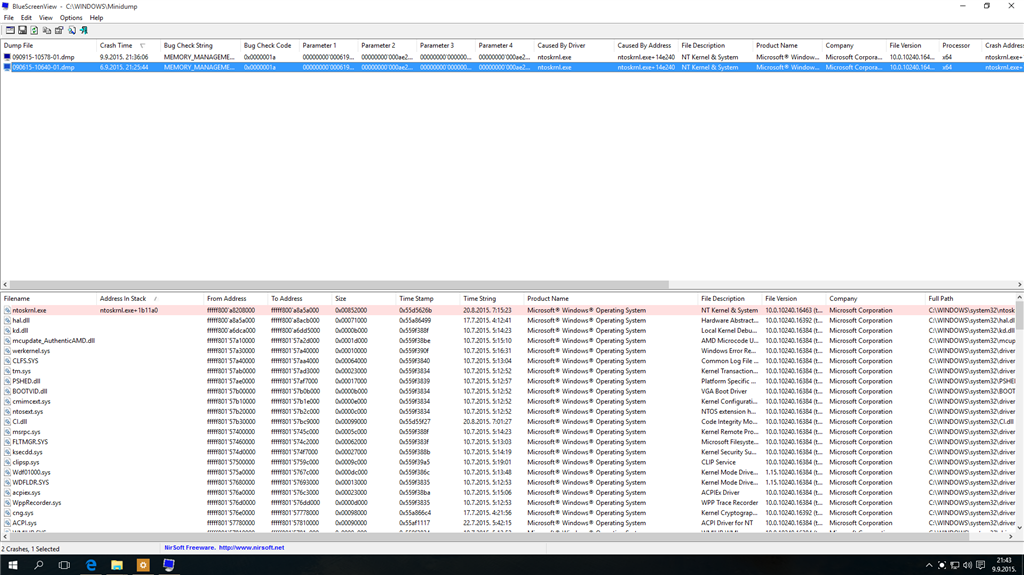
Task: Open Advanced Options from the toolbar
Action: (10, 30)
